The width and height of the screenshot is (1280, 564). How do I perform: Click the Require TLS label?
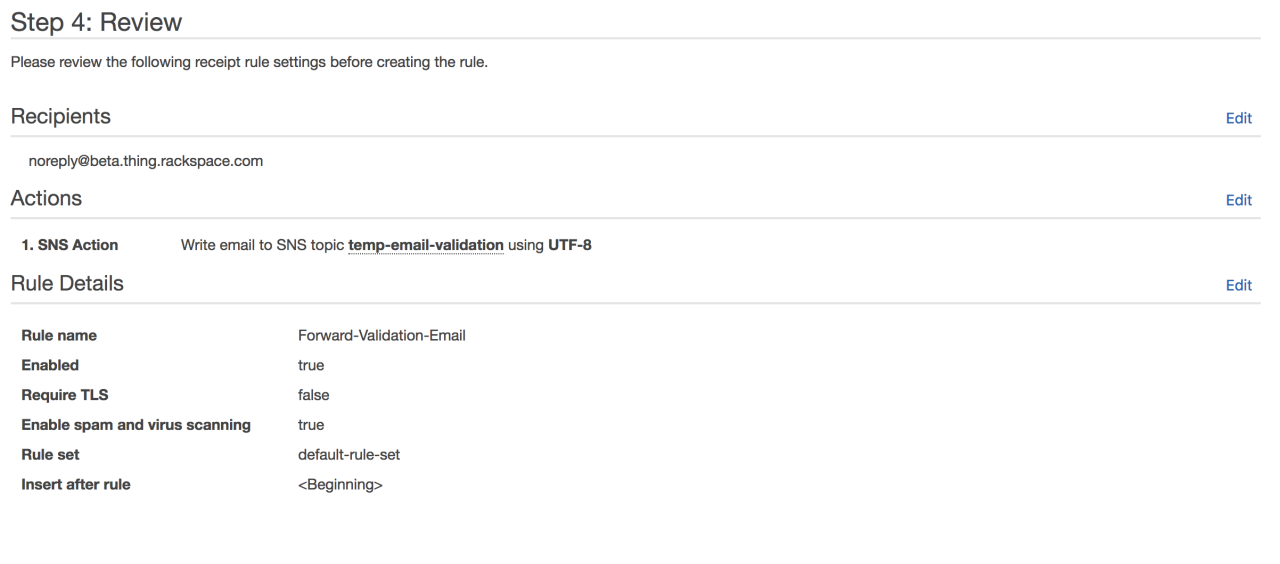click(x=65, y=395)
